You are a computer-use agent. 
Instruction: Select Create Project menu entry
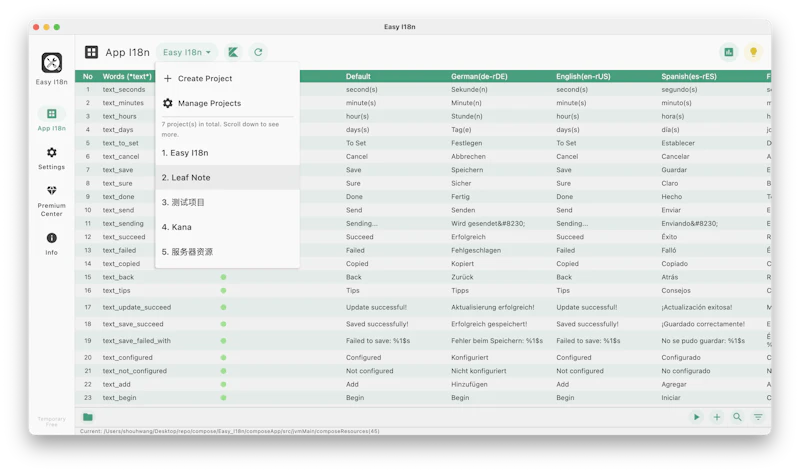228,78
